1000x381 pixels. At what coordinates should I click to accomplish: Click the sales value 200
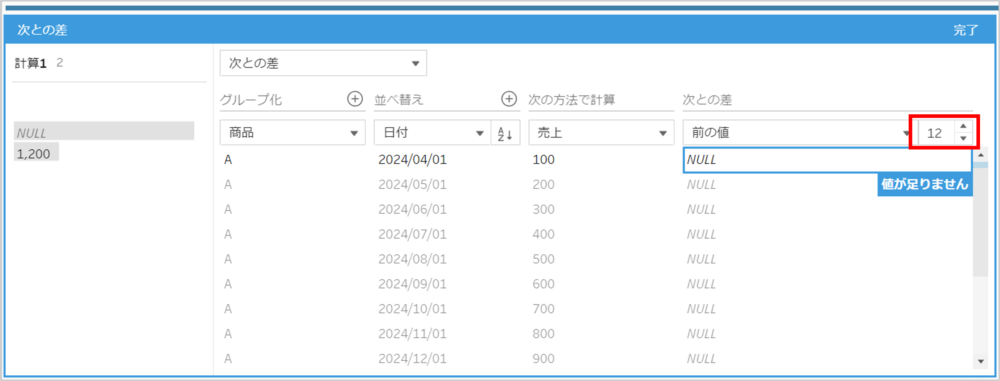[544, 184]
